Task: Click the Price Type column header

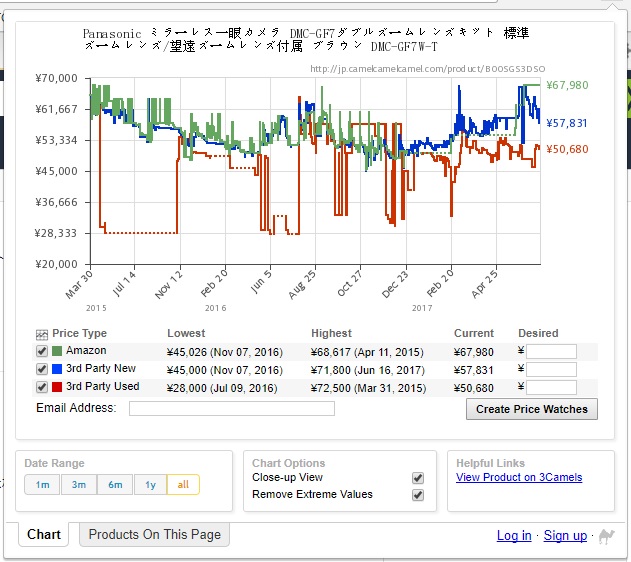Action: pos(79,333)
